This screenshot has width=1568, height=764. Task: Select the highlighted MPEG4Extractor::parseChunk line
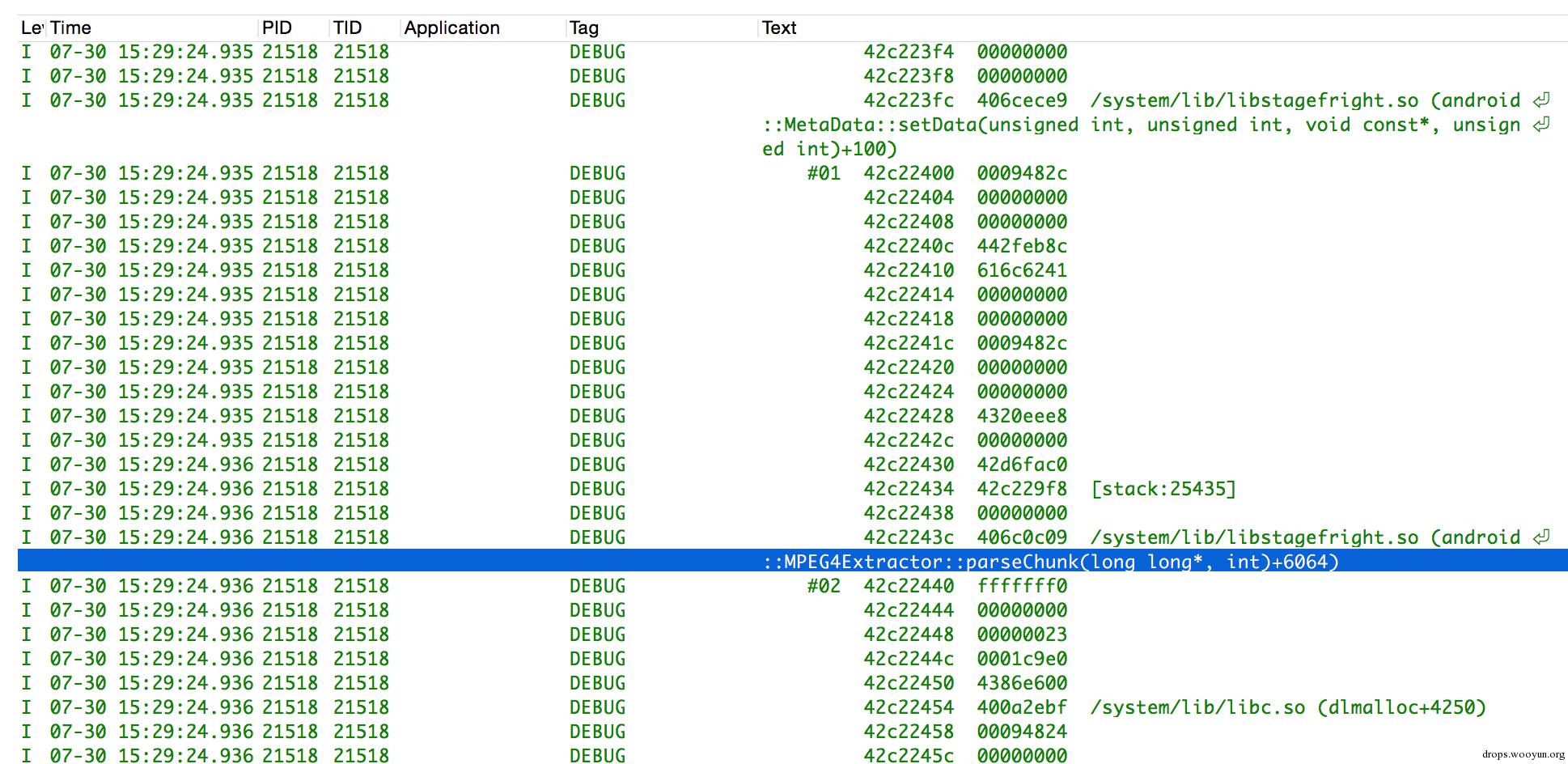pos(1050,562)
